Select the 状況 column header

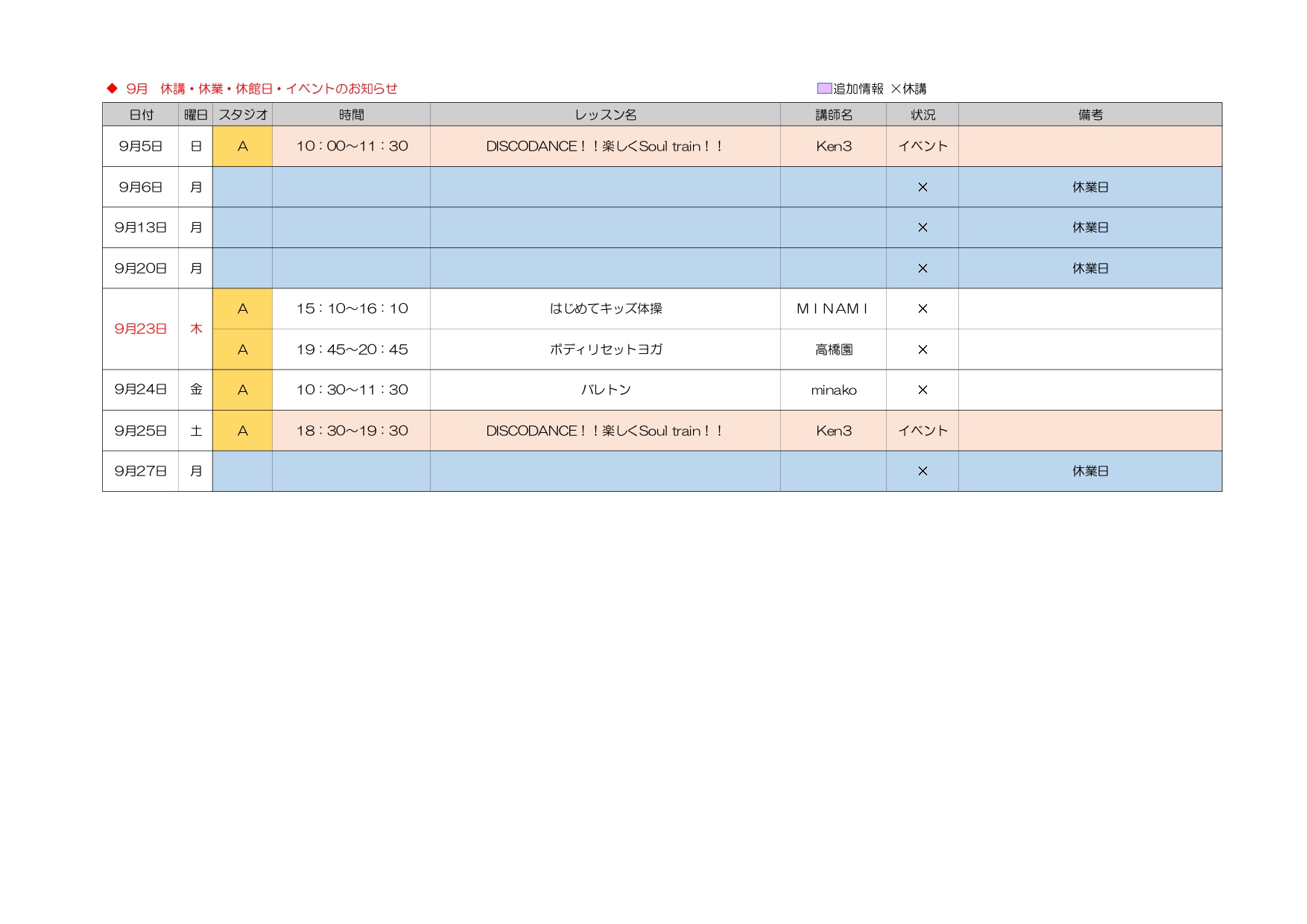(x=923, y=115)
